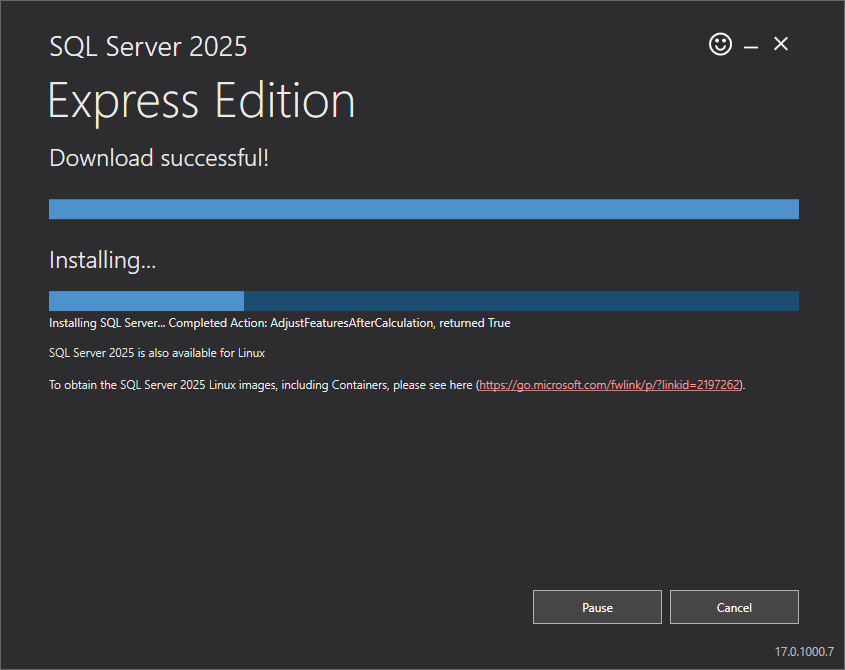Pause the SQL Server installation
845x670 pixels.
pos(597,607)
